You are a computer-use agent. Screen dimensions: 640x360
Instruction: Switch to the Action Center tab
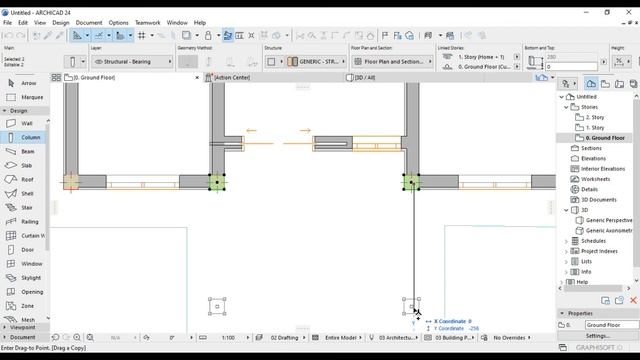pyautogui.click(x=232, y=77)
